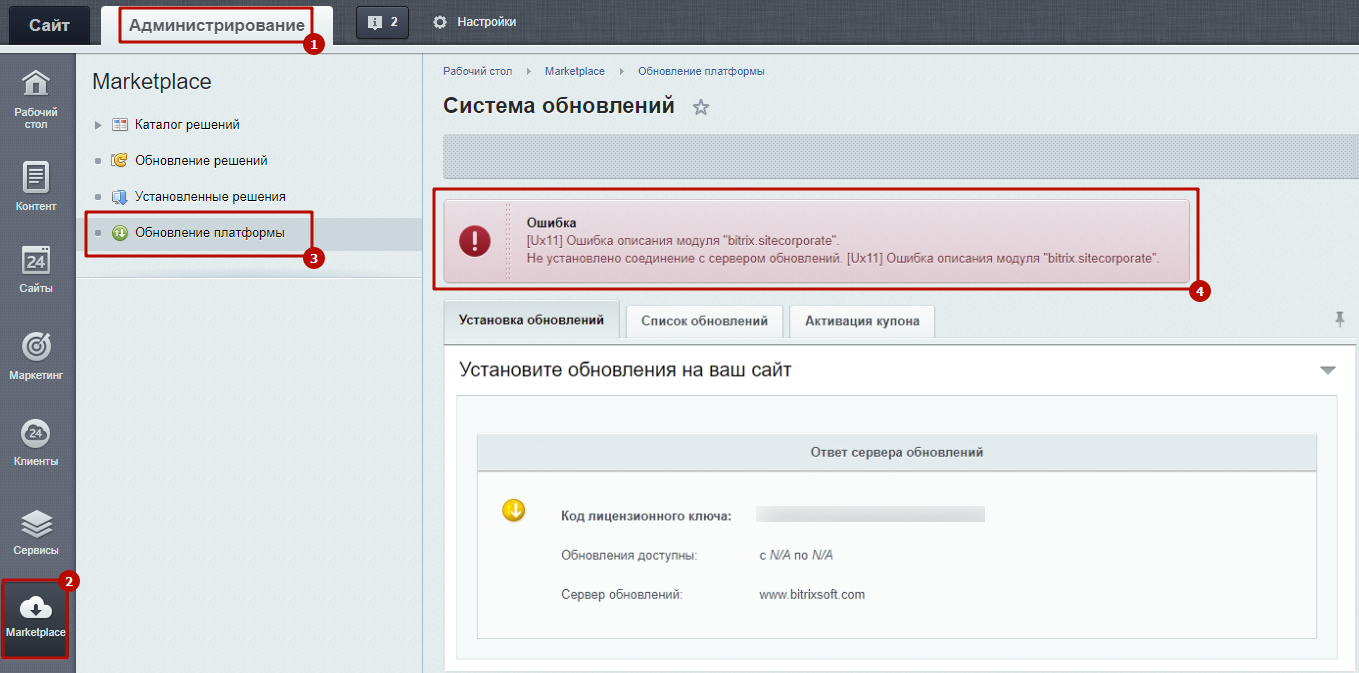Open the Рабочий стол sidebar icon
Screen dimensions: 1359x673
tap(36, 99)
